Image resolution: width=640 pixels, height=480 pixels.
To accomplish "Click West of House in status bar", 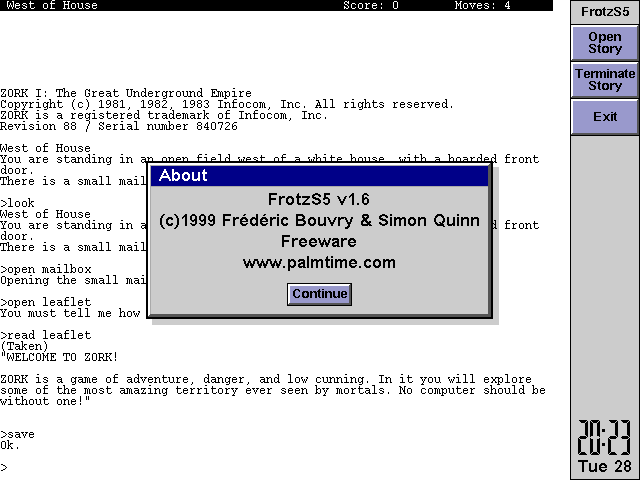I will click(x=52, y=5).
